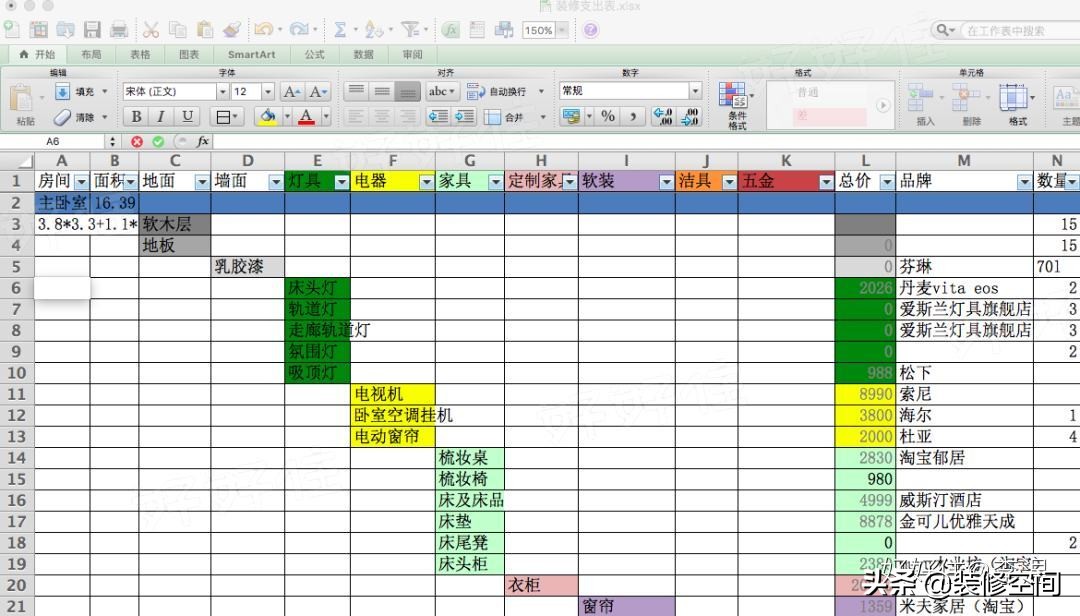The image size is (1080, 616).
Task: Switch to the 数据 tab
Action: click(363, 54)
